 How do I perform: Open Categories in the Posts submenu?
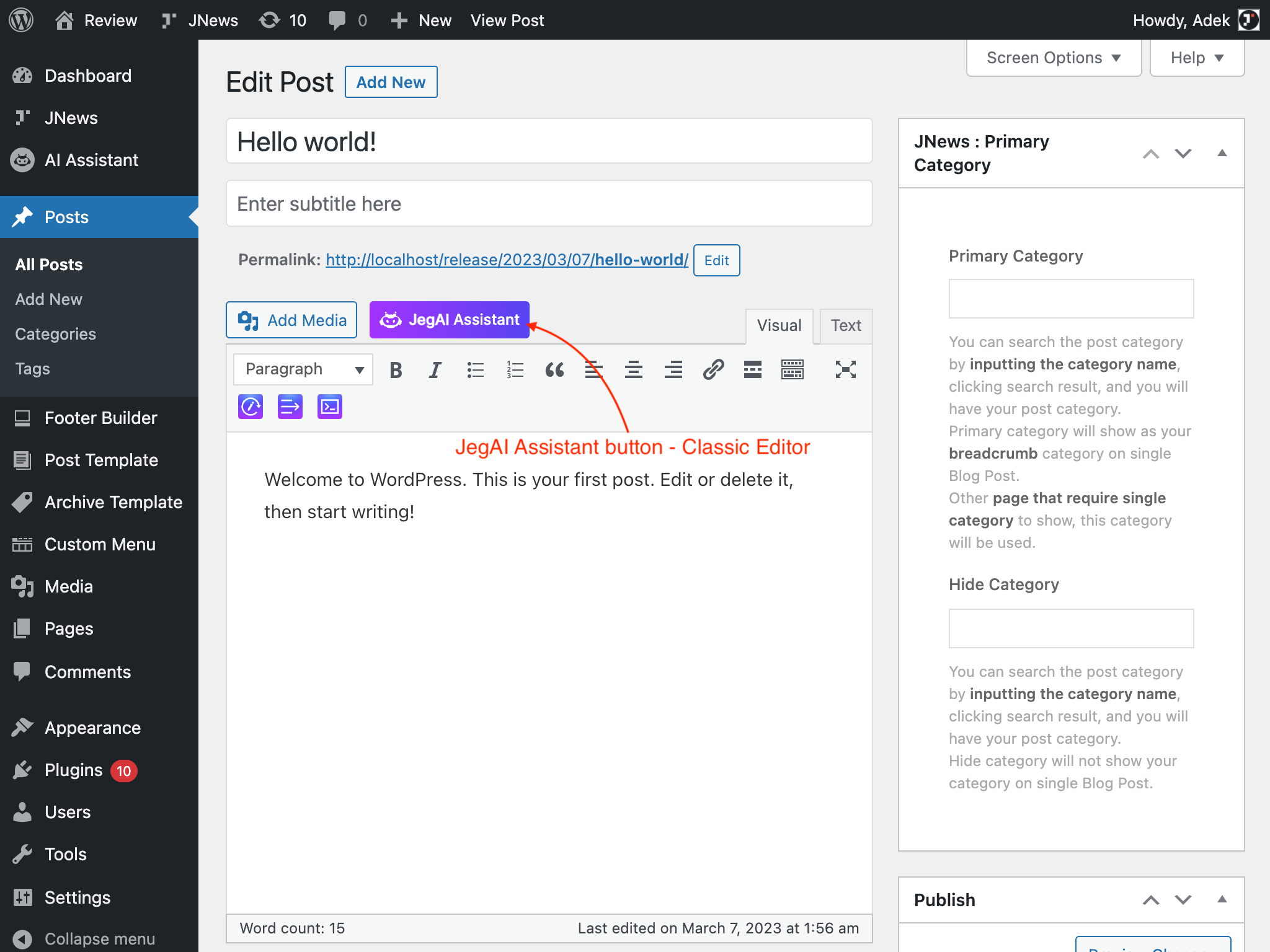pyautogui.click(x=55, y=334)
